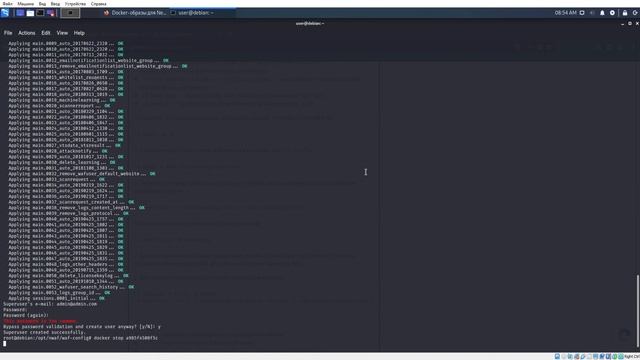
Task: Click the line 'main.0037_scanrequest_created_at'
Action: 71,202
